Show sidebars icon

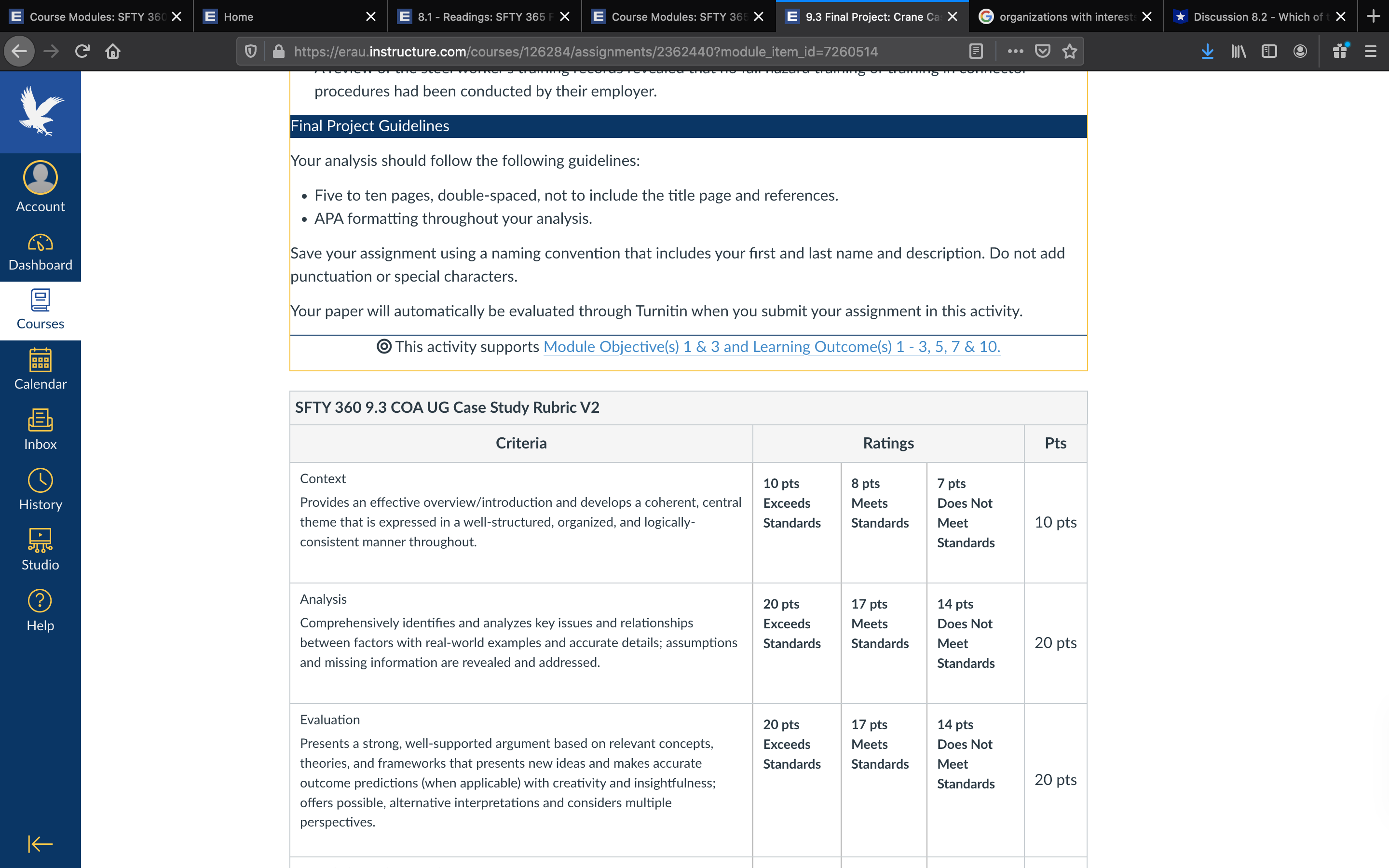coord(1269,51)
